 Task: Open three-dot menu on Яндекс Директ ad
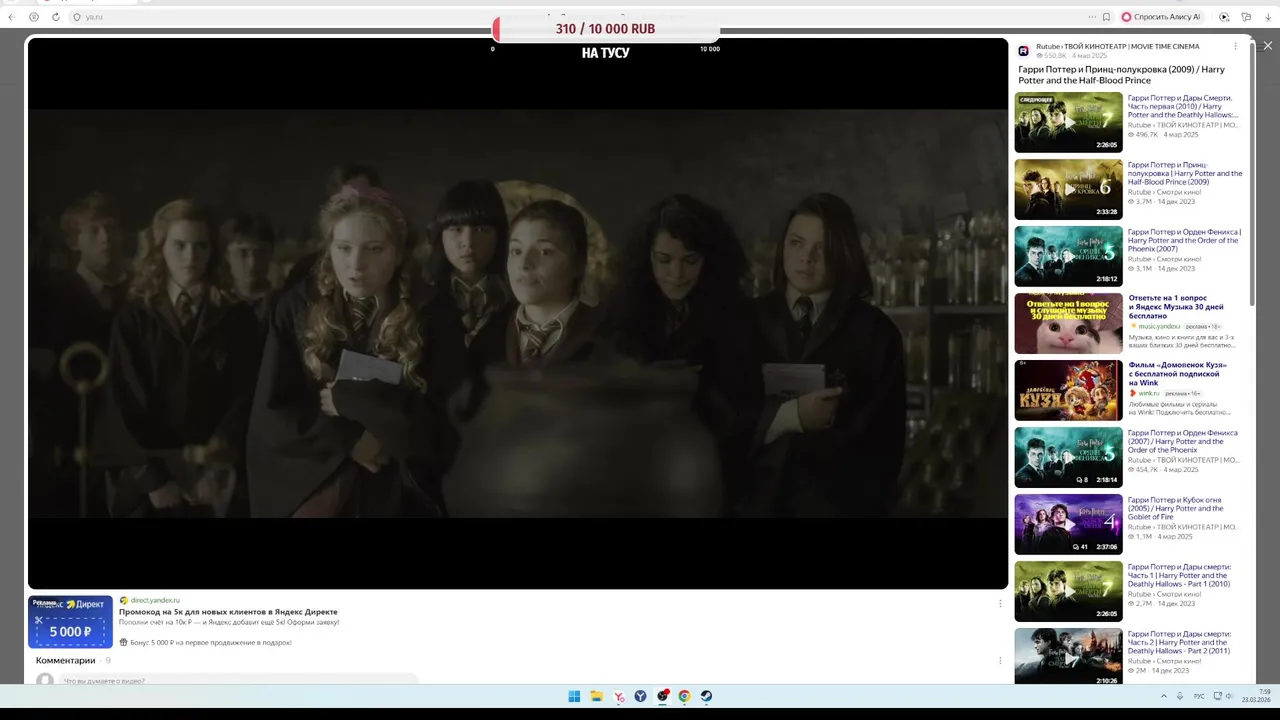(x=1000, y=603)
